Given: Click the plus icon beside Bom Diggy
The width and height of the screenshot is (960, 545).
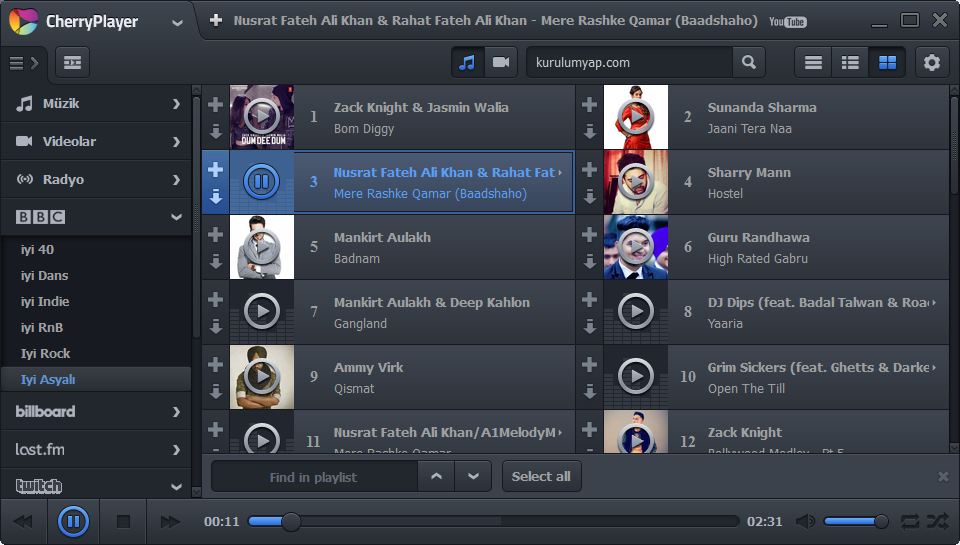Looking at the screenshot, I should tap(215, 105).
